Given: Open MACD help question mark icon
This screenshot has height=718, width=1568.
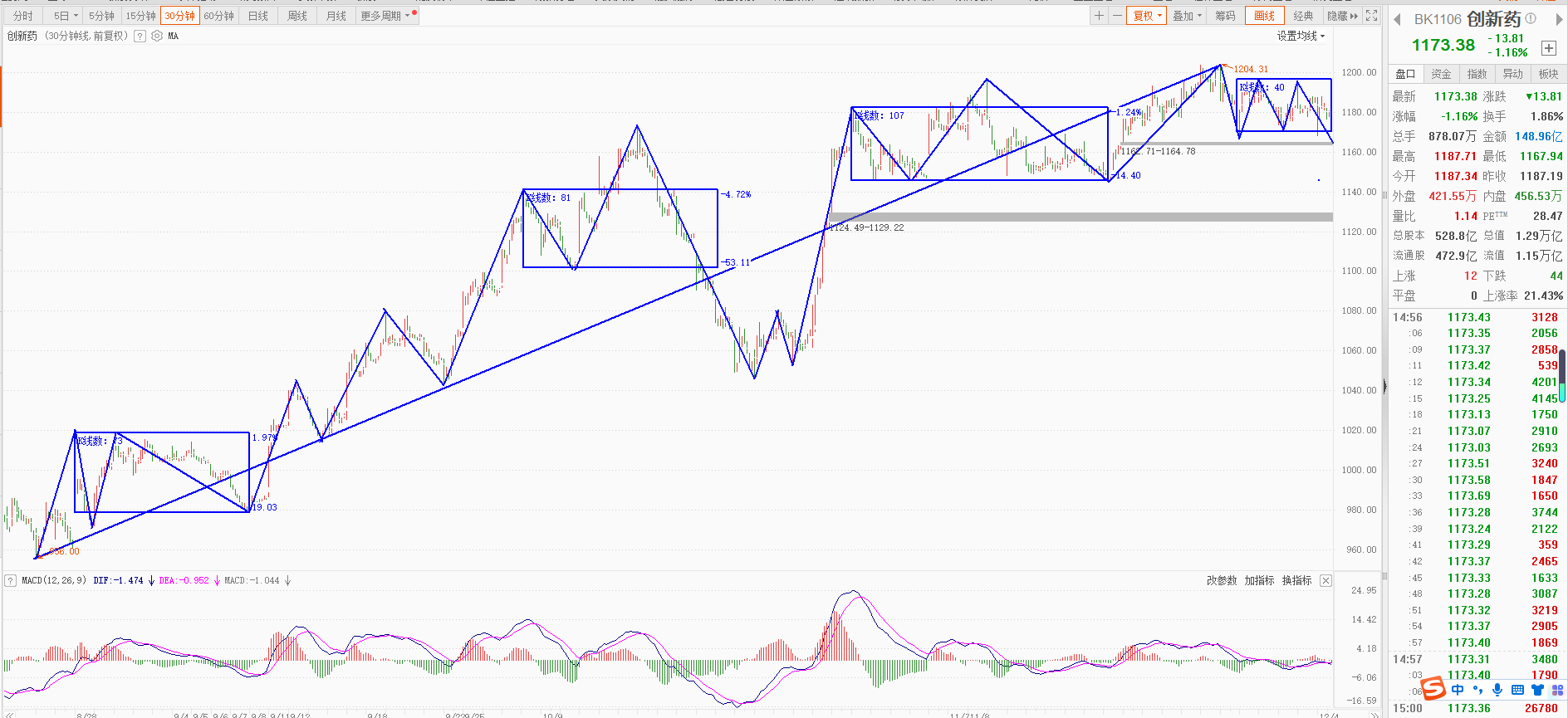Looking at the screenshot, I should click(x=11, y=580).
